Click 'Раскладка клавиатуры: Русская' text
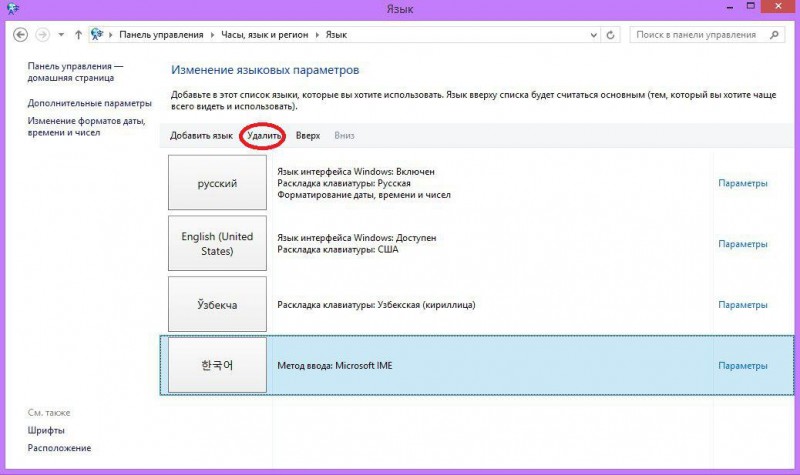800x475 pixels. coord(344,183)
